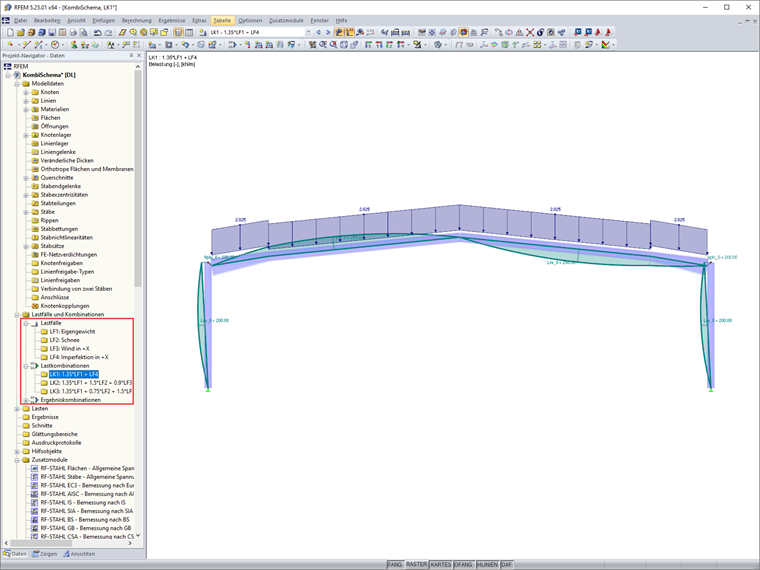Toggle the highlighted view icon in right toolbar
Screen dimensions: 760x570
click(463, 32)
